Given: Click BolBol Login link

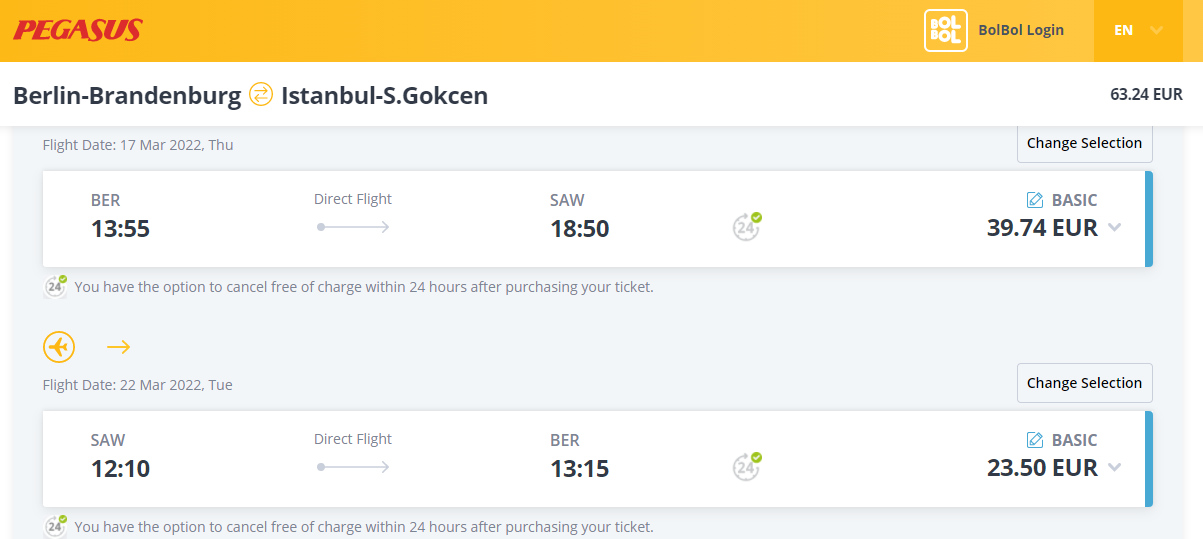Looking at the screenshot, I should coord(1021,30).
